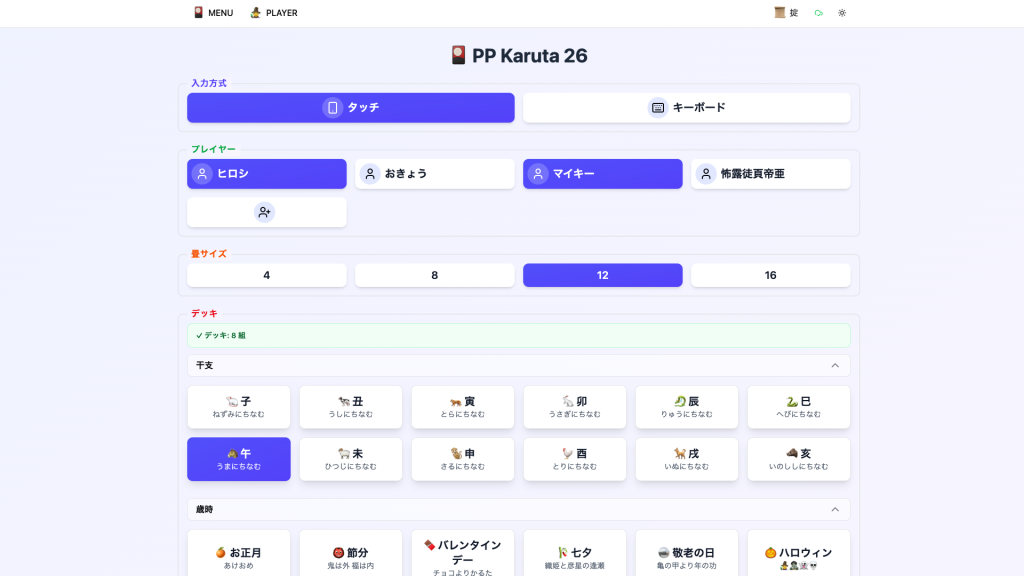Open the 掟 rules scroll icon
The image size is (1024, 576).
coord(786,13)
